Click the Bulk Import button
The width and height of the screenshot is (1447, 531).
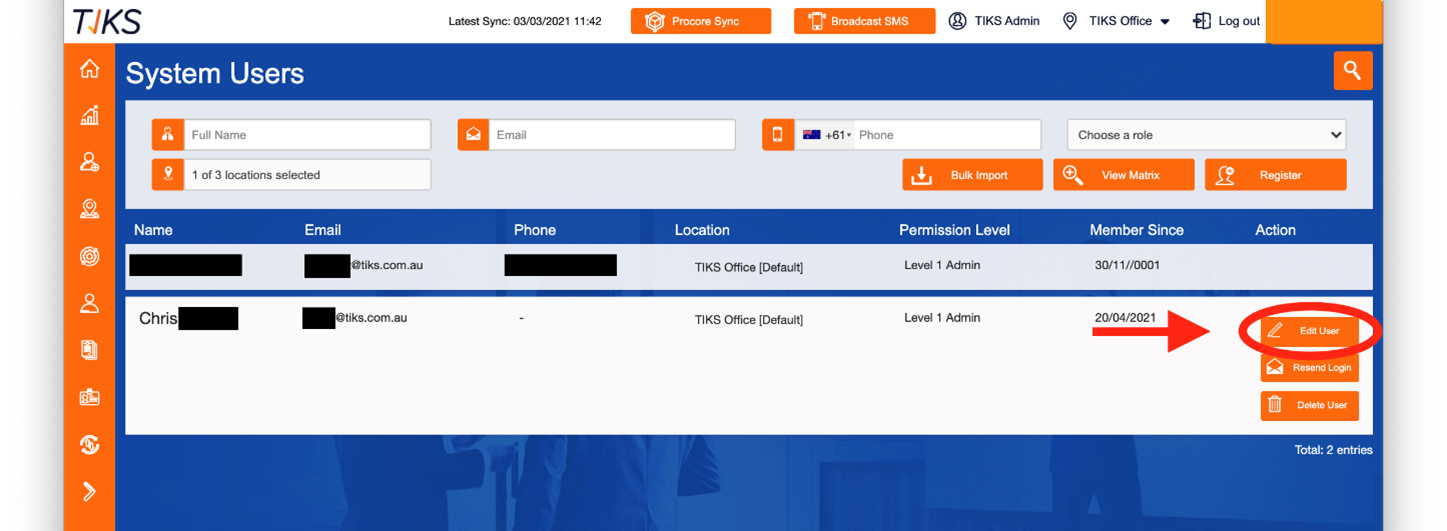click(972, 175)
